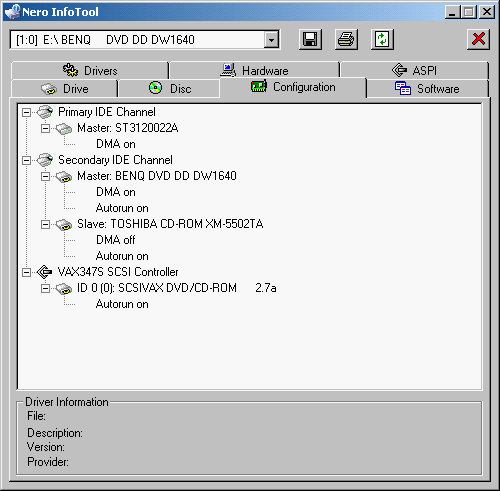
Task: Select Autorun on under SCSIVAX drive
Action: click(x=122, y=304)
